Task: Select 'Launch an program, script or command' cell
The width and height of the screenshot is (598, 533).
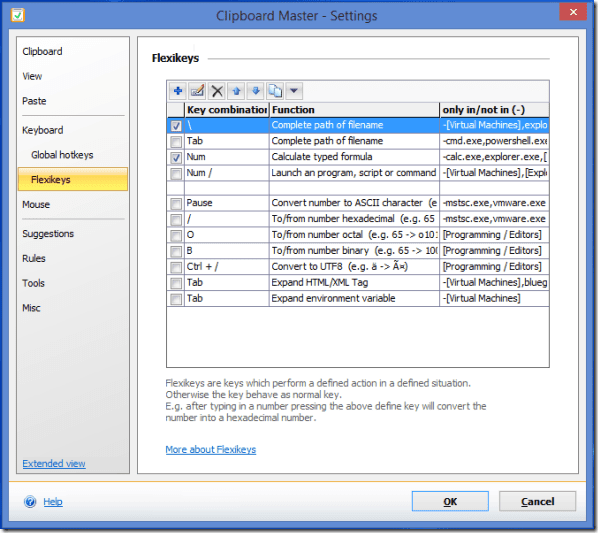Action: 354,173
